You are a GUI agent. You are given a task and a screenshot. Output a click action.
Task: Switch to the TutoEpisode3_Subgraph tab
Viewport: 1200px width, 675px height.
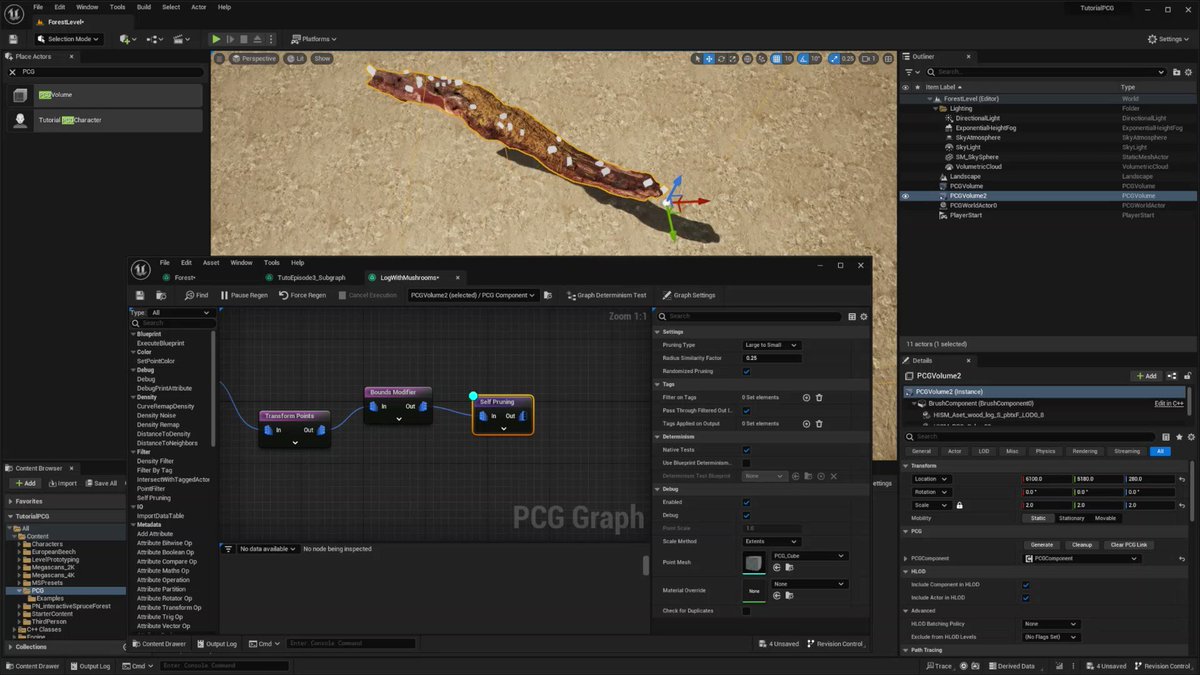(311, 277)
